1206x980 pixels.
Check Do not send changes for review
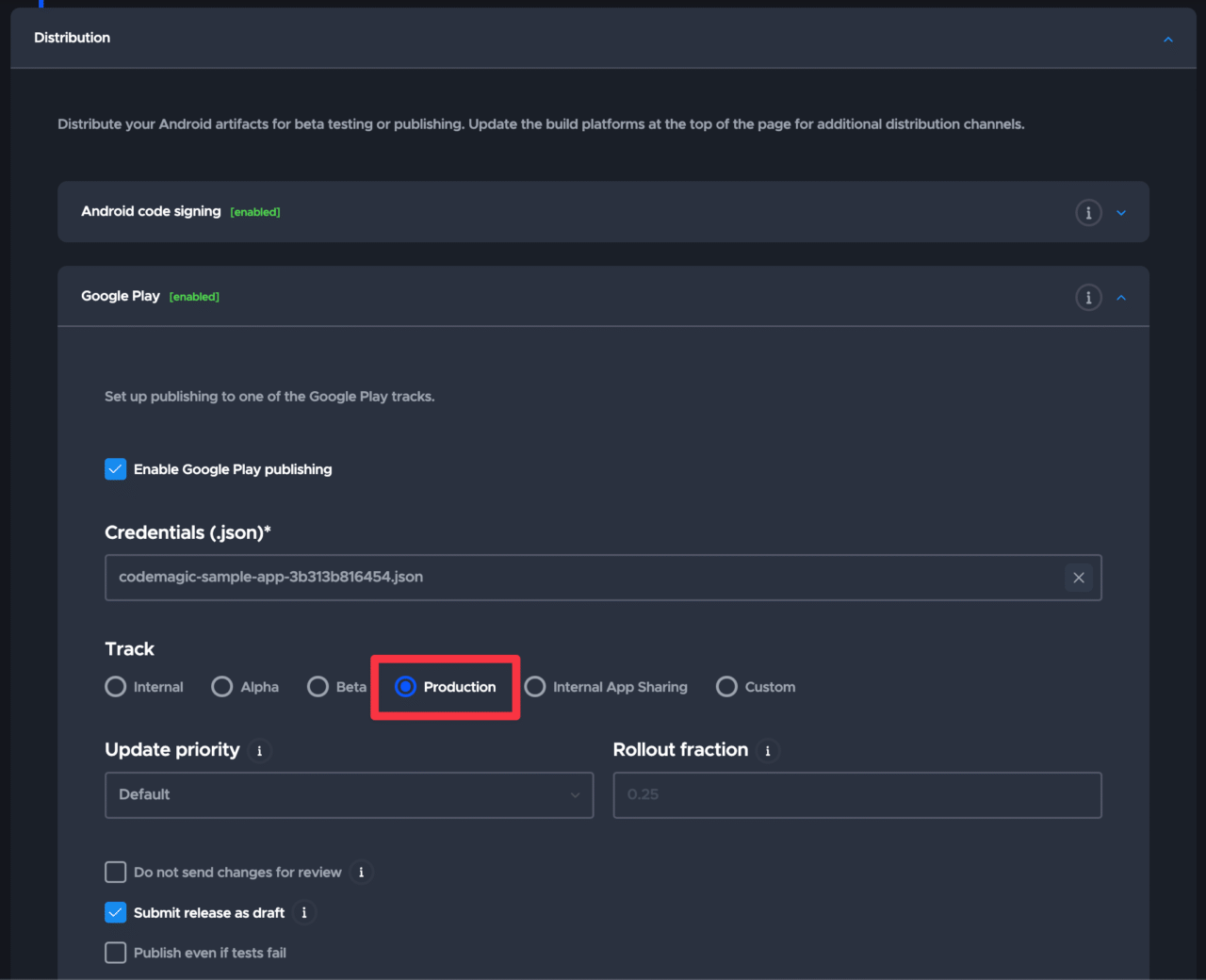point(116,873)
